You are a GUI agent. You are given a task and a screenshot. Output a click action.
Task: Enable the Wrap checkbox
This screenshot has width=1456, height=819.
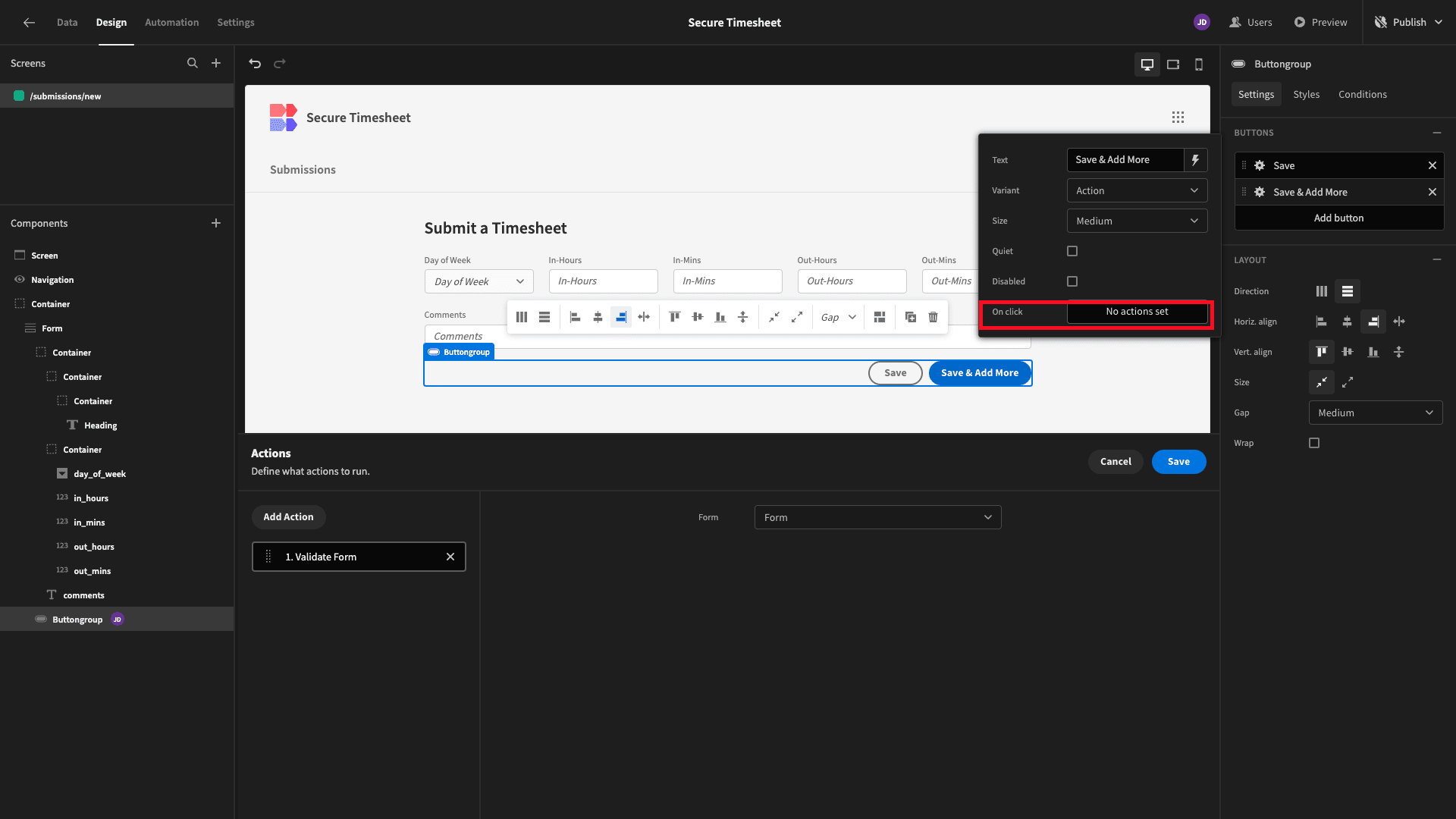click(x=1314, y=443)
